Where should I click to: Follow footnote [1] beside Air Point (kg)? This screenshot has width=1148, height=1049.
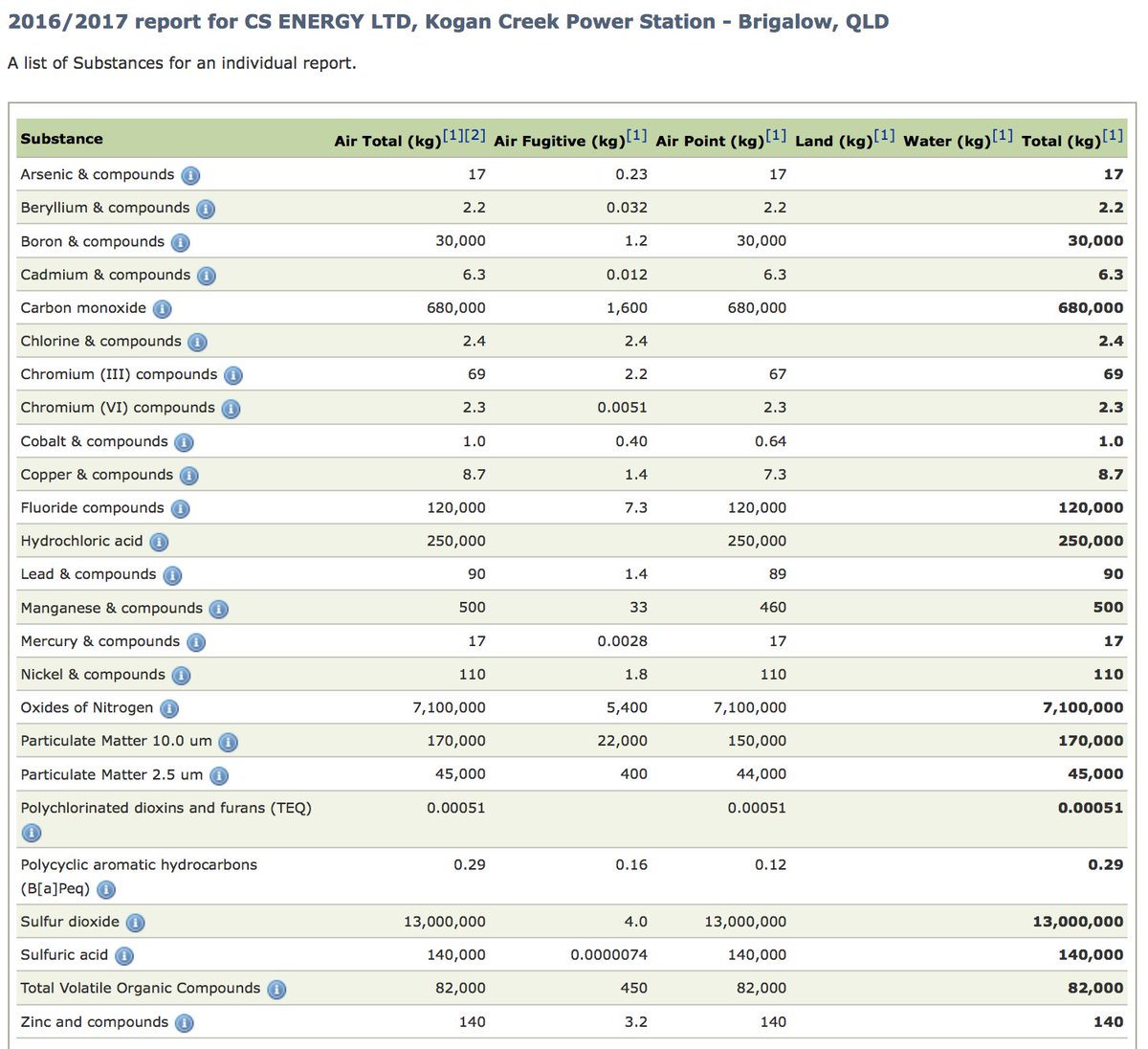point(776,135)
